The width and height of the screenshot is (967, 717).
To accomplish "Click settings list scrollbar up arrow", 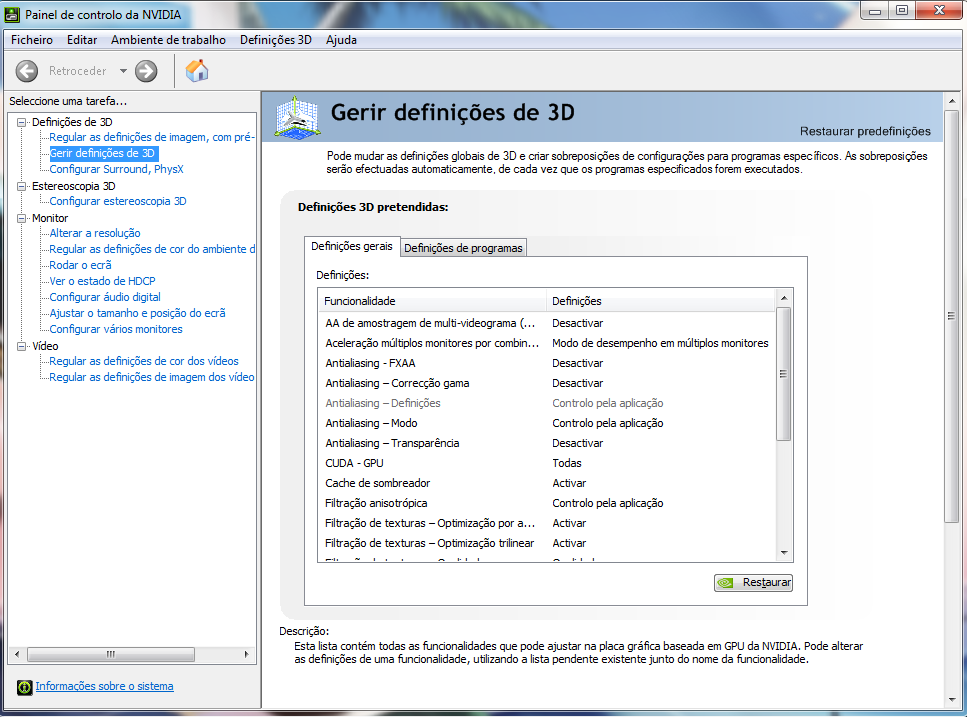I will (x=784, y=298).
